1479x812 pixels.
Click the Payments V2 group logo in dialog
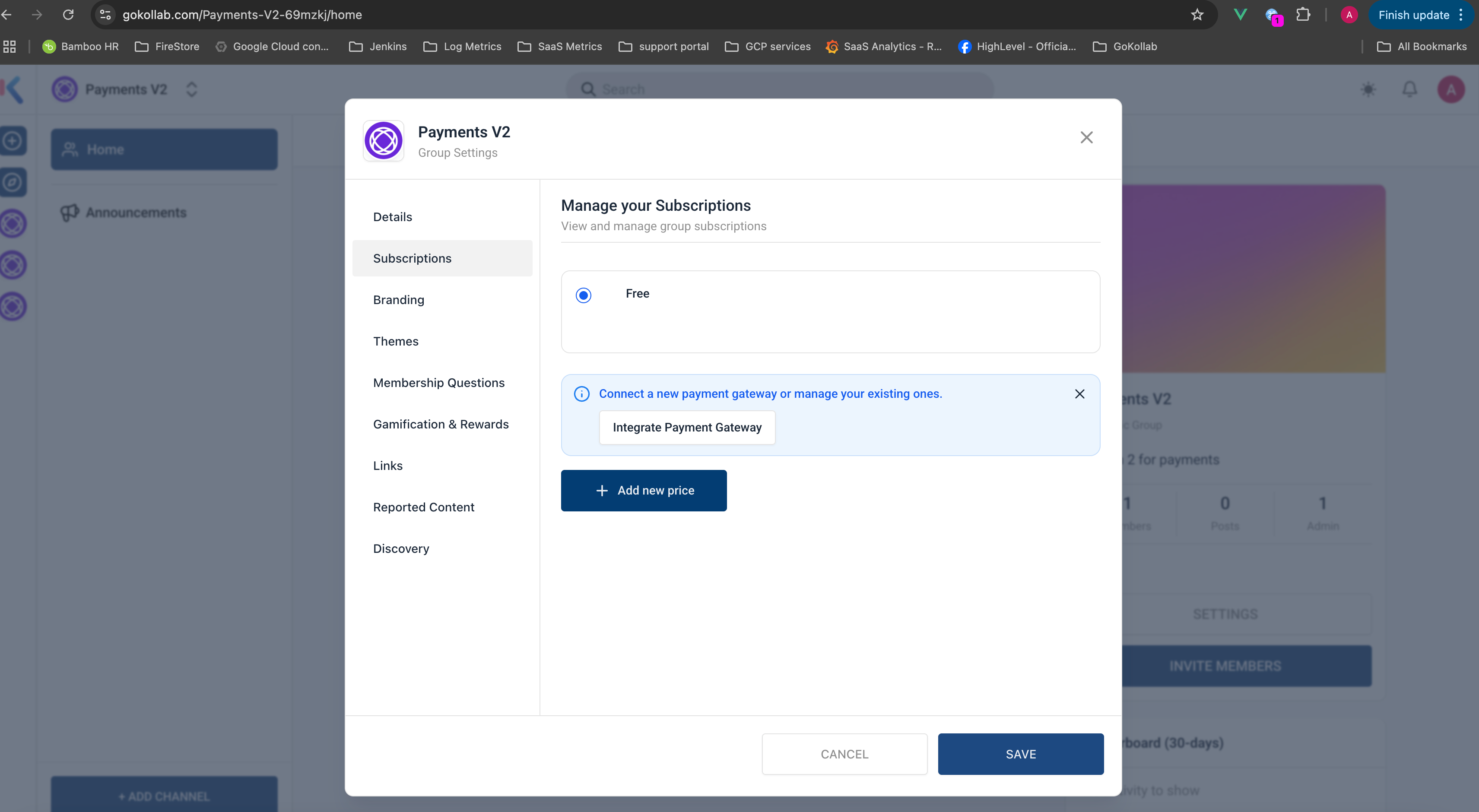click(x=384, y=141)
